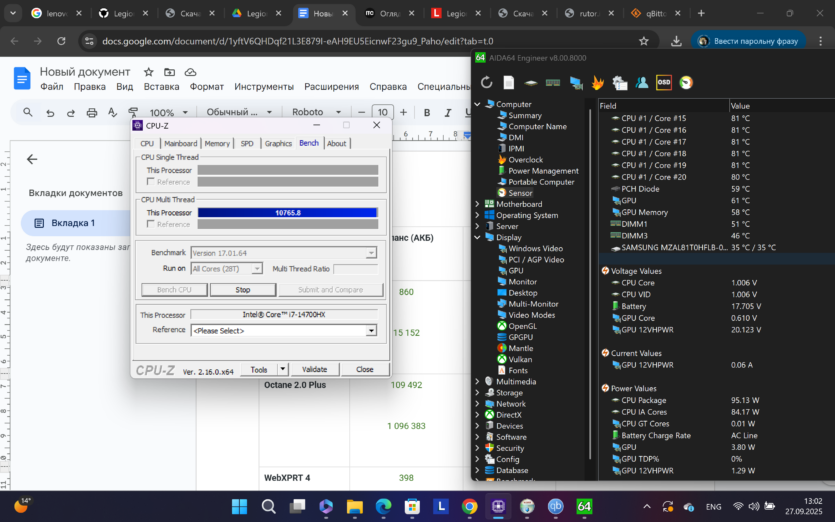This screenshot has width=835, height=522.
Task: Expand the Multimedia tree node
Action: click(478, 381)
